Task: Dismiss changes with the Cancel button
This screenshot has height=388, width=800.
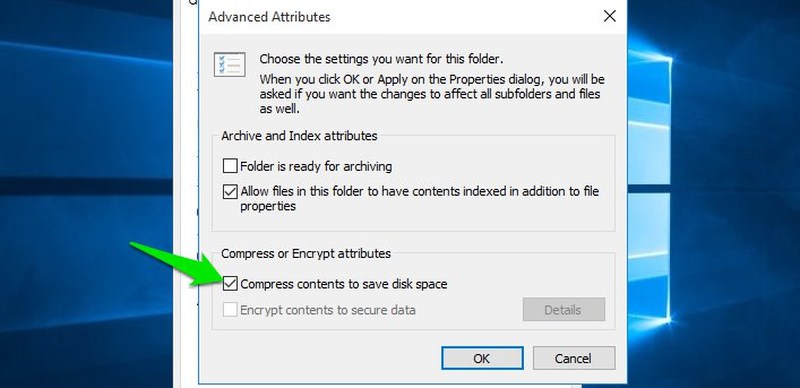Action: click(574, 358)
